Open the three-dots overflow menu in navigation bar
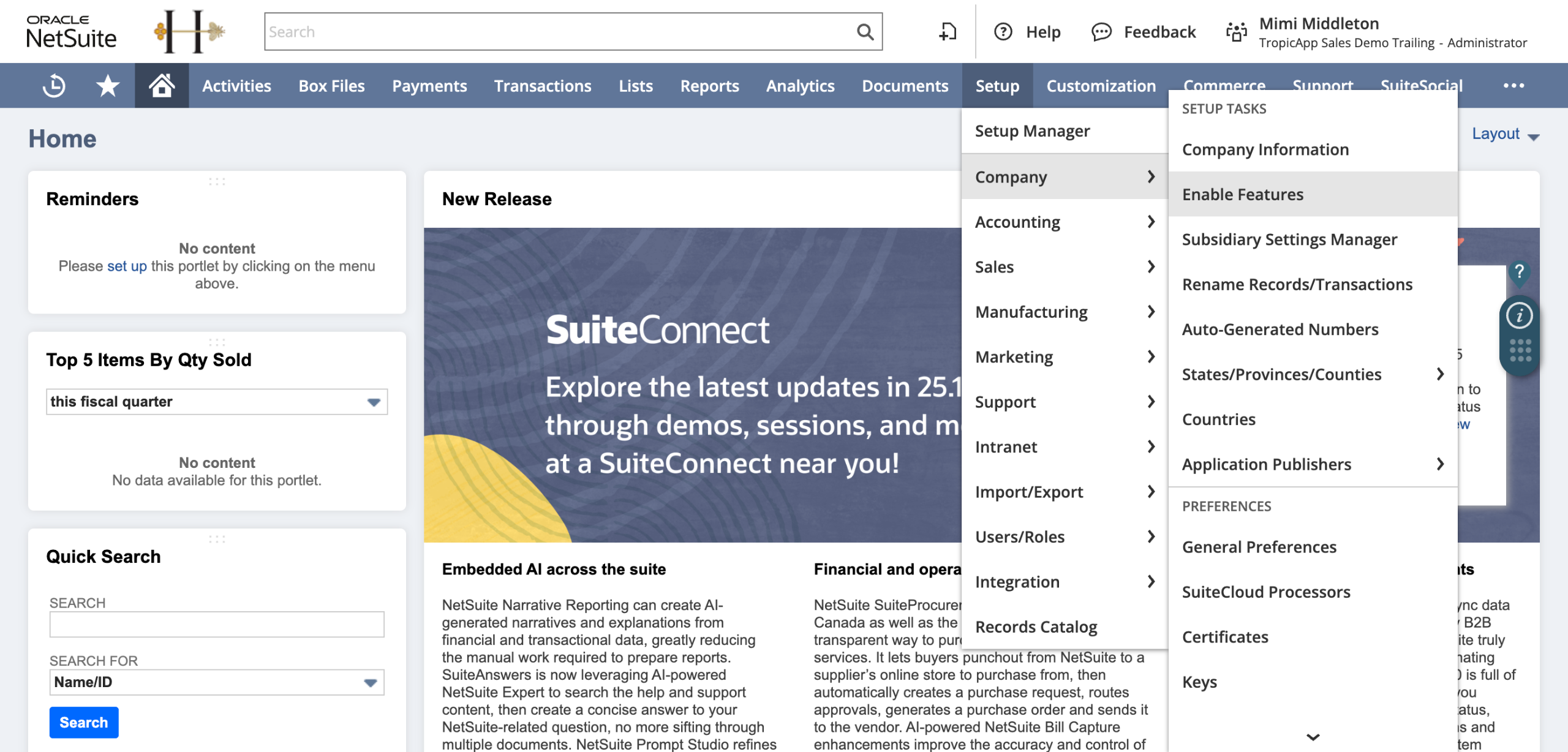 tap(1513, 86)
